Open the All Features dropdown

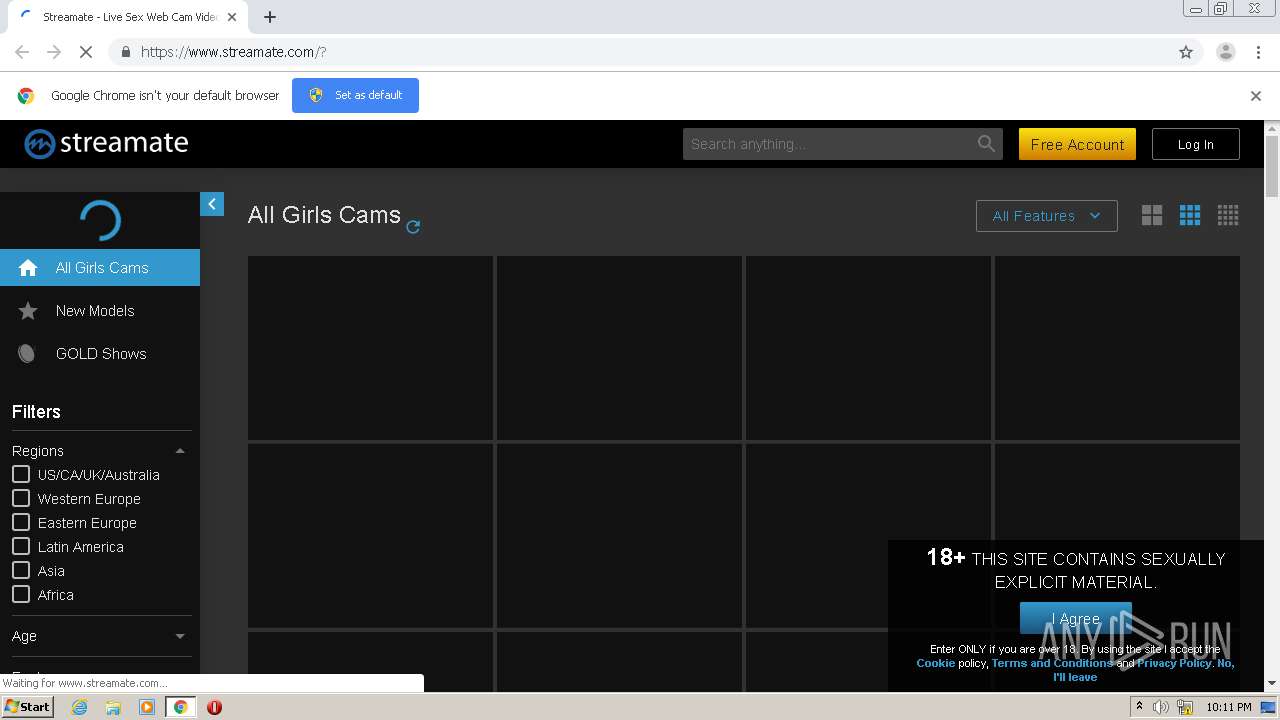pyautogui.click(x=1046, y=216)
